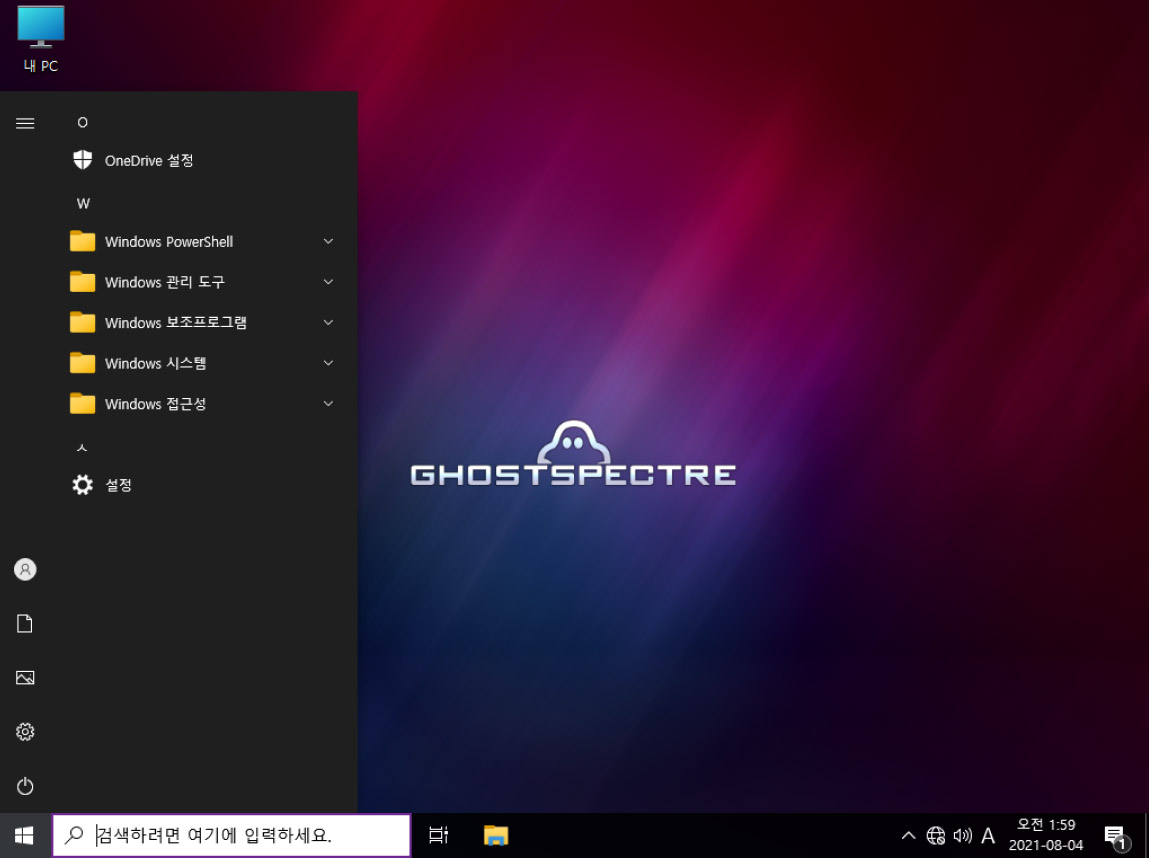Click the ㅅ group header

(x=82, y=447)
